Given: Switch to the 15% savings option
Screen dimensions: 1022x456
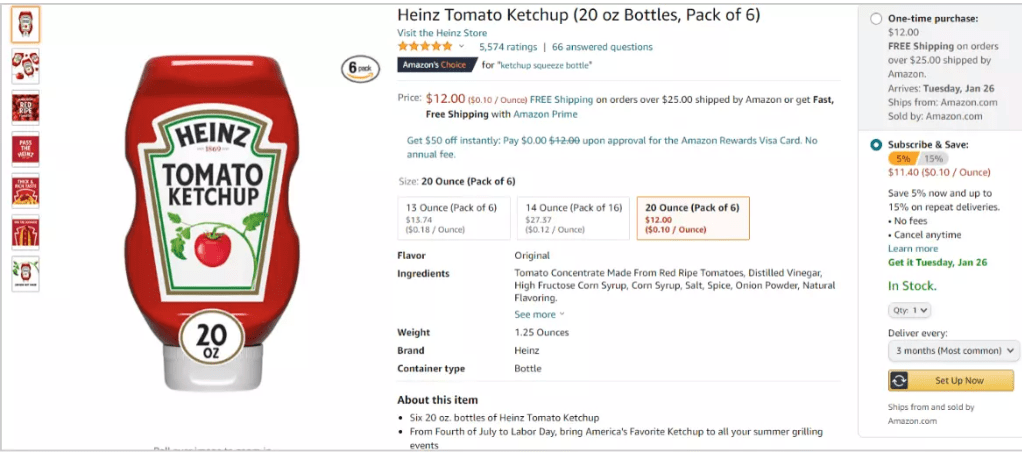Looking at the screenshot, I should tap(934, 159).
